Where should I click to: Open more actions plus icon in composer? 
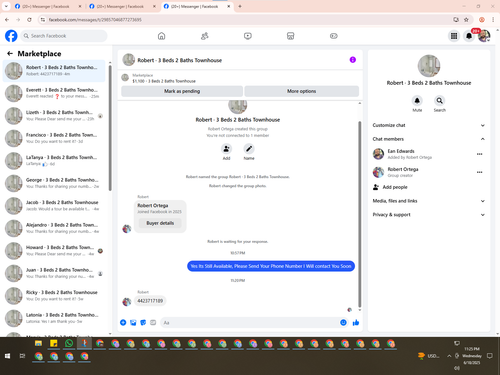point(123,322)
